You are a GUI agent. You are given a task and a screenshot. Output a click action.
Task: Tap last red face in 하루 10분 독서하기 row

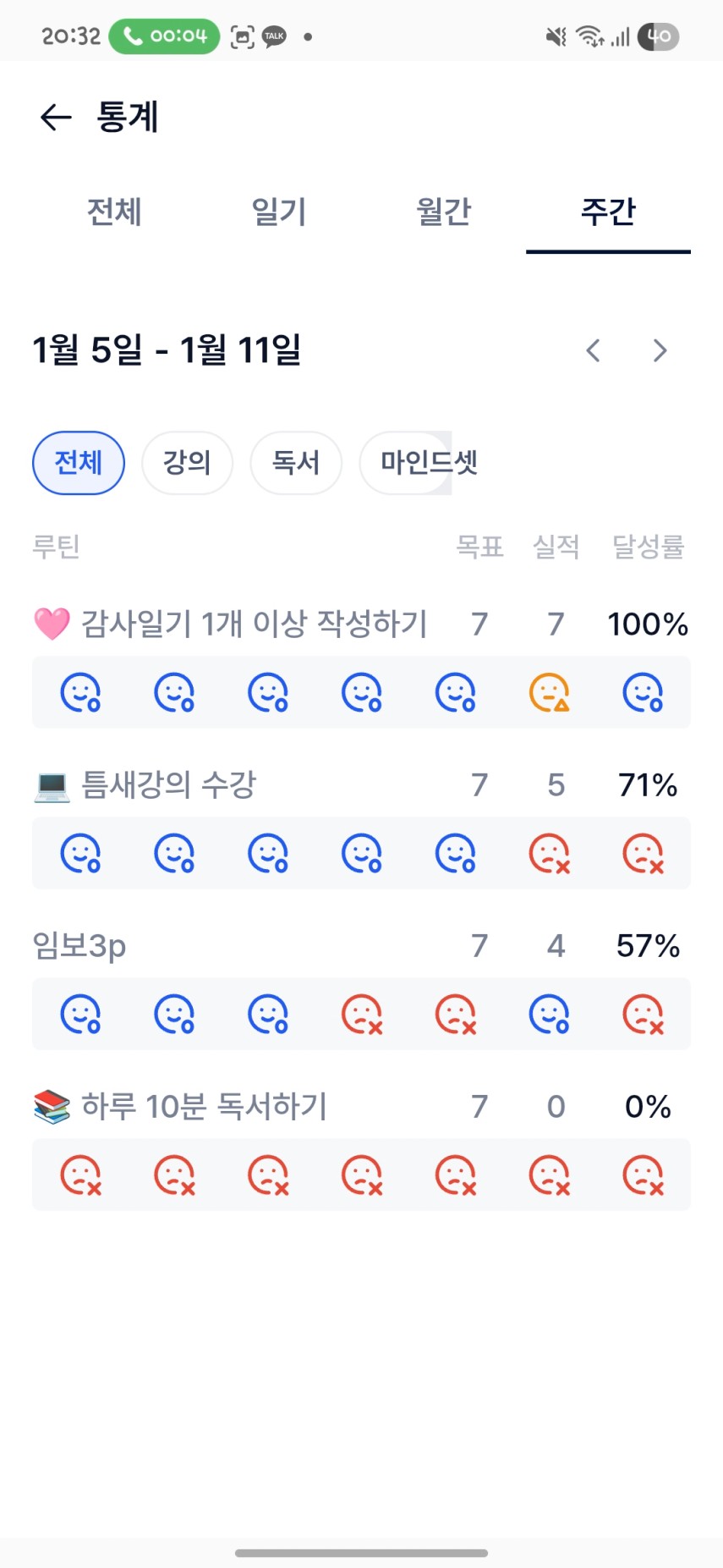click(x=643, y=1175)
